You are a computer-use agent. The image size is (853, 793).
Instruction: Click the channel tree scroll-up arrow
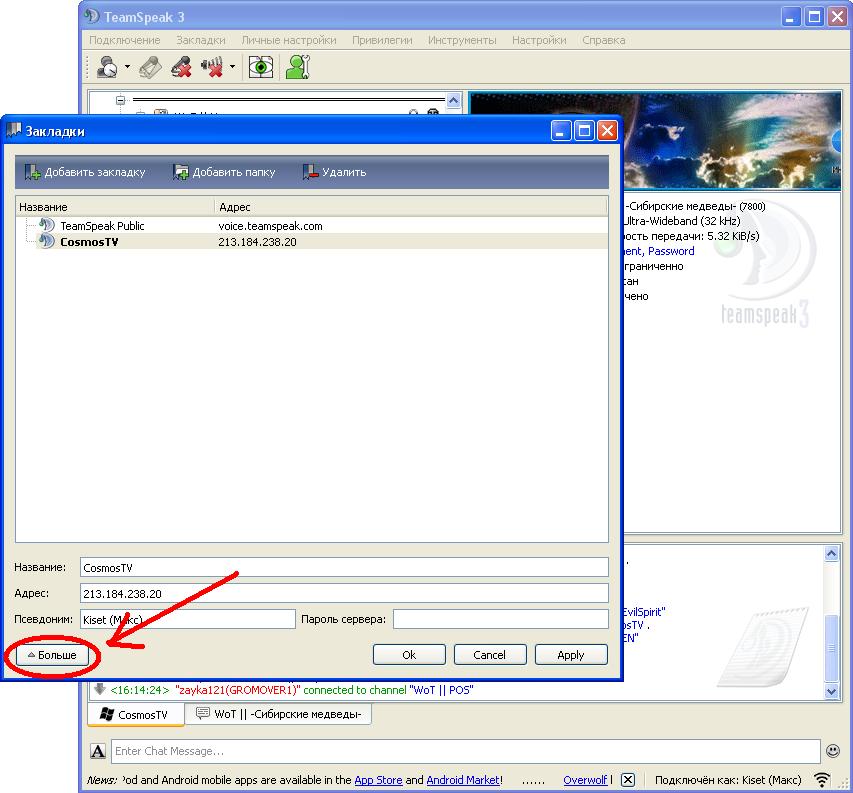pyautogui.click(x=453, y=100)
